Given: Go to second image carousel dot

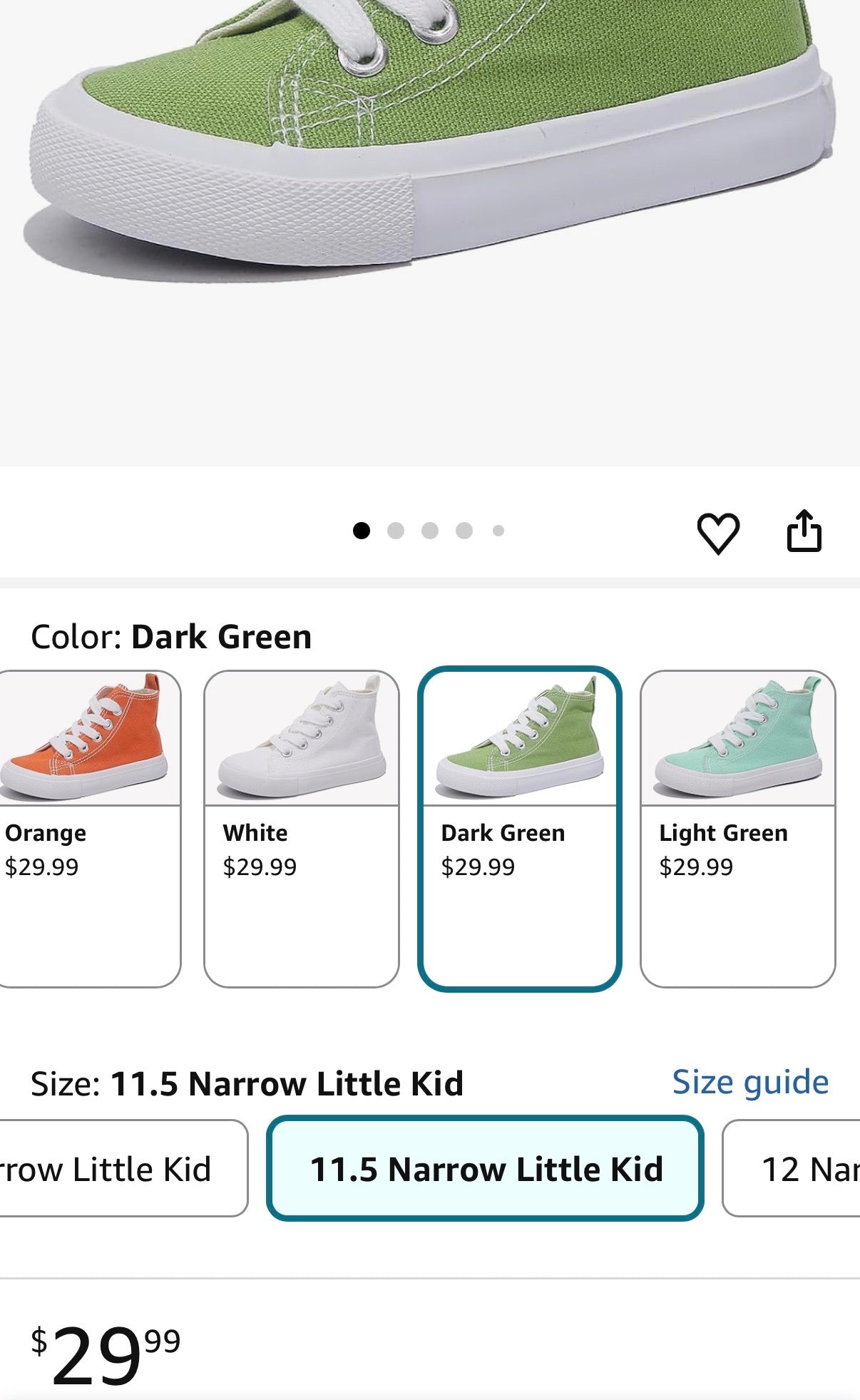Looking at the screenshot, I should (x=396, y=531).
